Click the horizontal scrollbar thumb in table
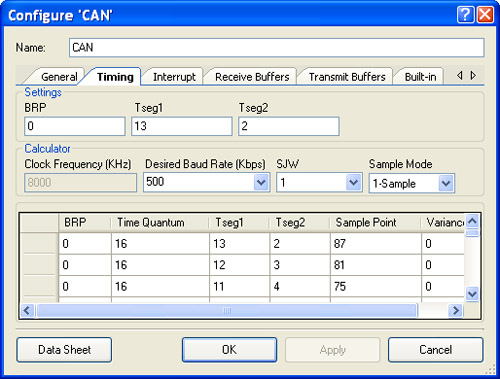The height and width of the screenshot is (379, 500). point(227,311)
